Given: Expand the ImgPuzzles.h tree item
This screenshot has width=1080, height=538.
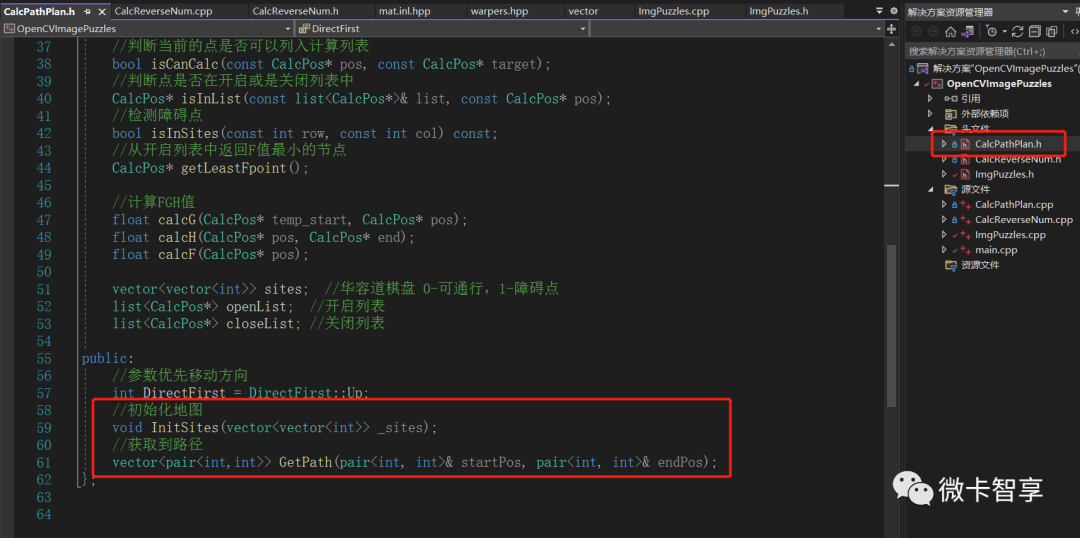Looking at the screenshot, I should (x=944, y=174).
